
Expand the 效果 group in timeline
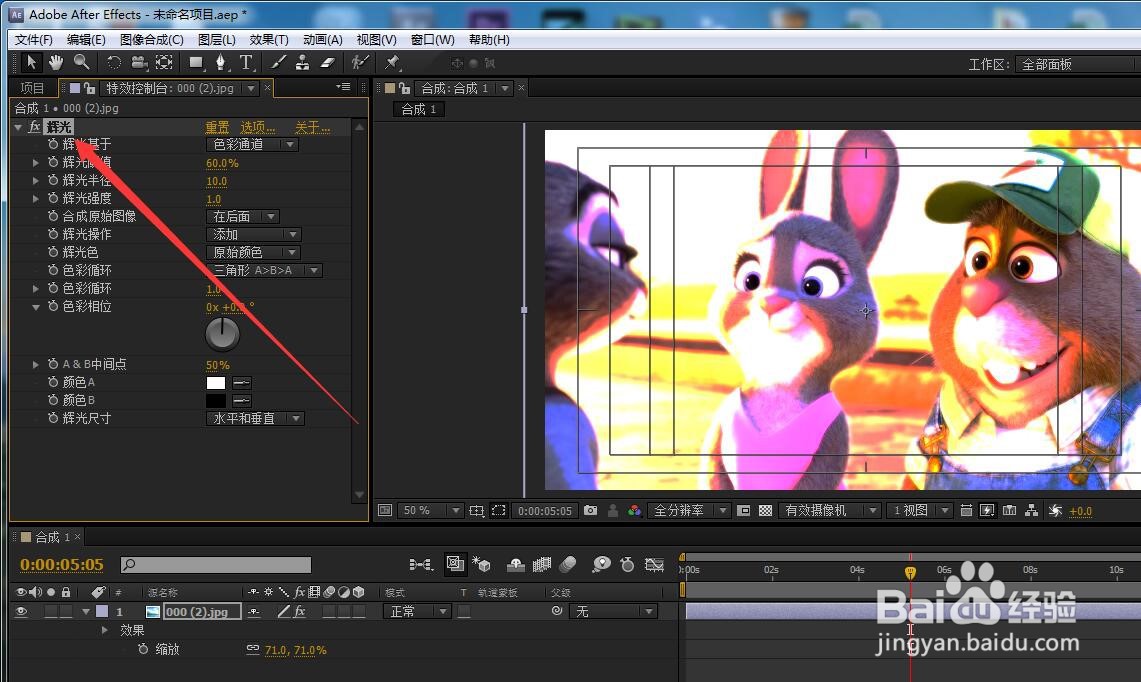[105, 630]
